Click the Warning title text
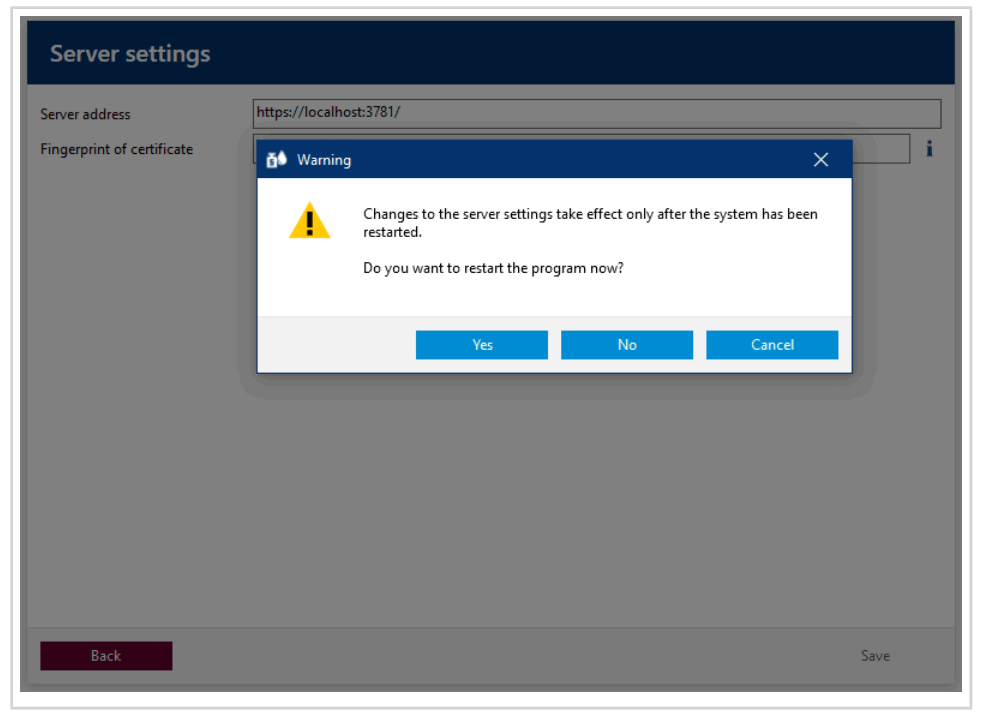Image resolution: width=987 pixels, height=726 pixels. pos(323,160)
